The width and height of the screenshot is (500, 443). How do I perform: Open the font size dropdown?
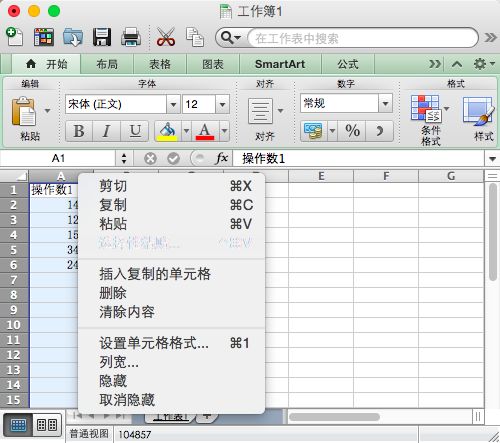pos(222,104)
